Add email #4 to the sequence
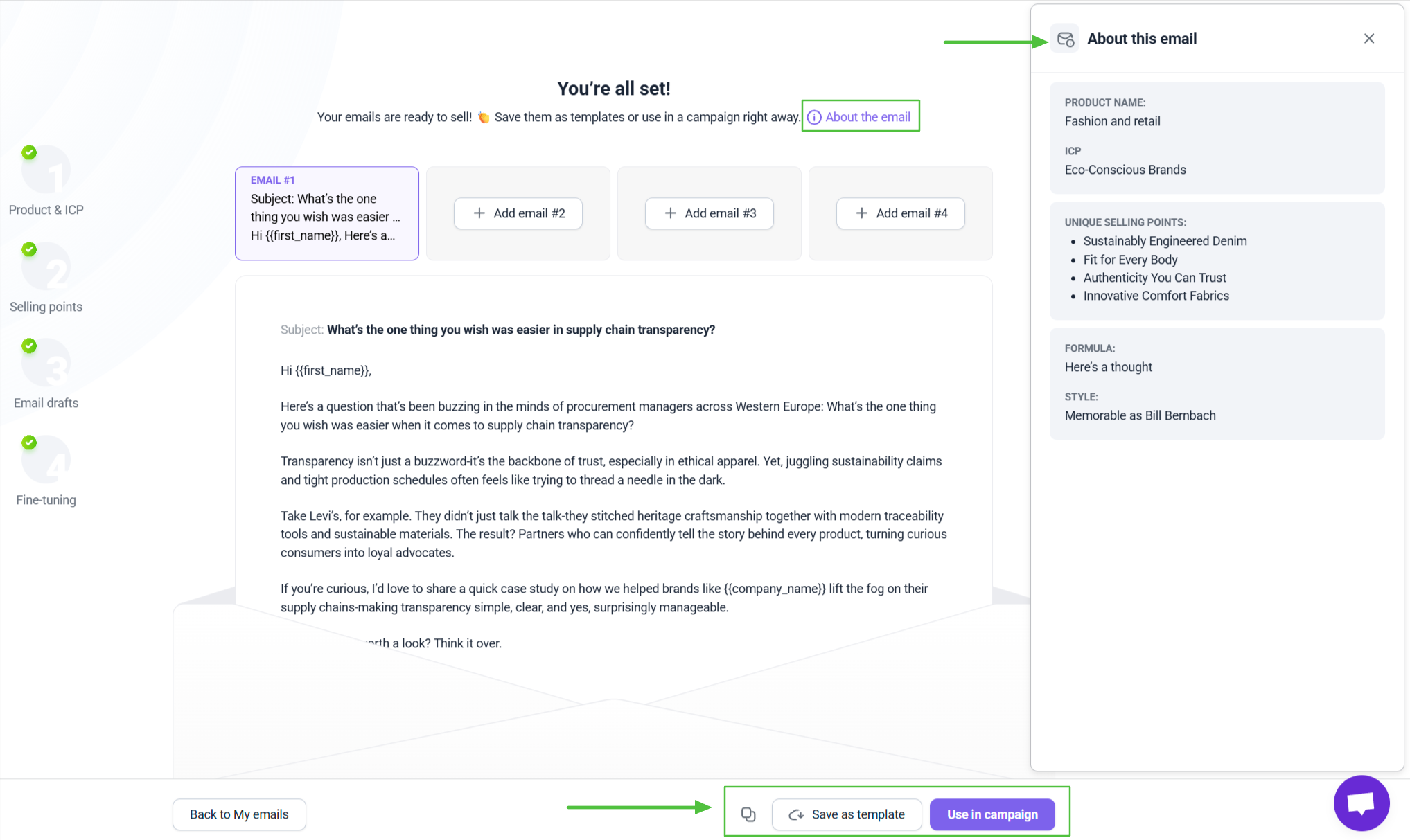This screenshot has width=1410, height=840. coord(901,213)
